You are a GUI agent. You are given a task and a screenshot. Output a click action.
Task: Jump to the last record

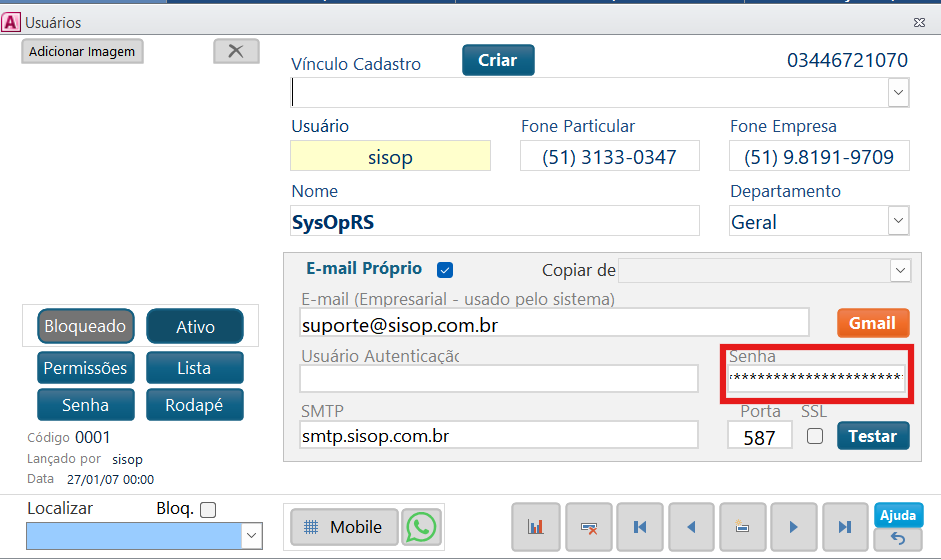tap(844, 527)
